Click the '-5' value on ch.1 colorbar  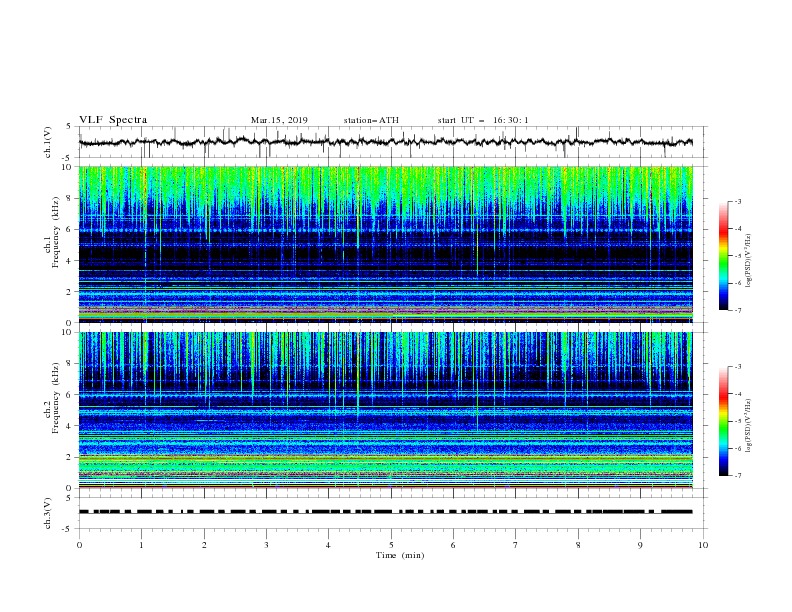pos(738,256)
